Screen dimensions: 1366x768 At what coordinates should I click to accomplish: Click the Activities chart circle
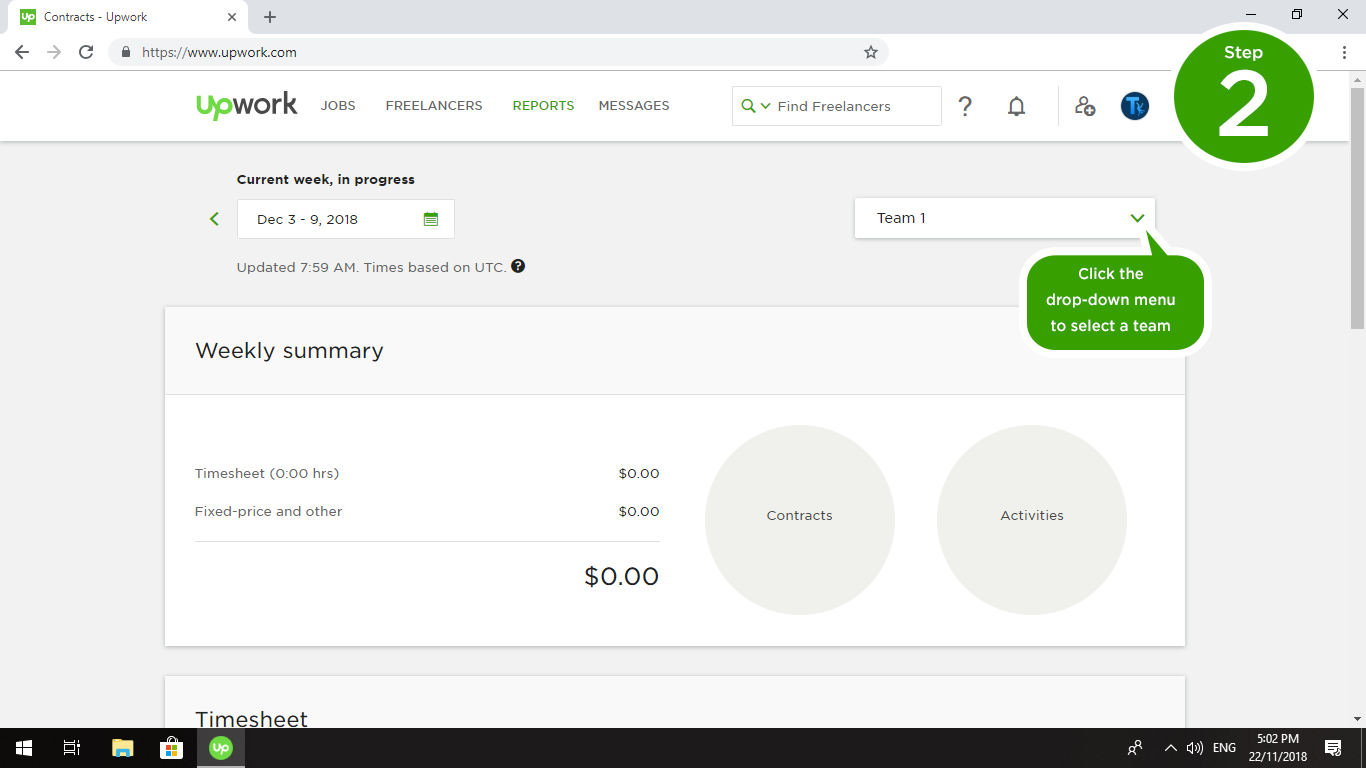[1031, 519]
